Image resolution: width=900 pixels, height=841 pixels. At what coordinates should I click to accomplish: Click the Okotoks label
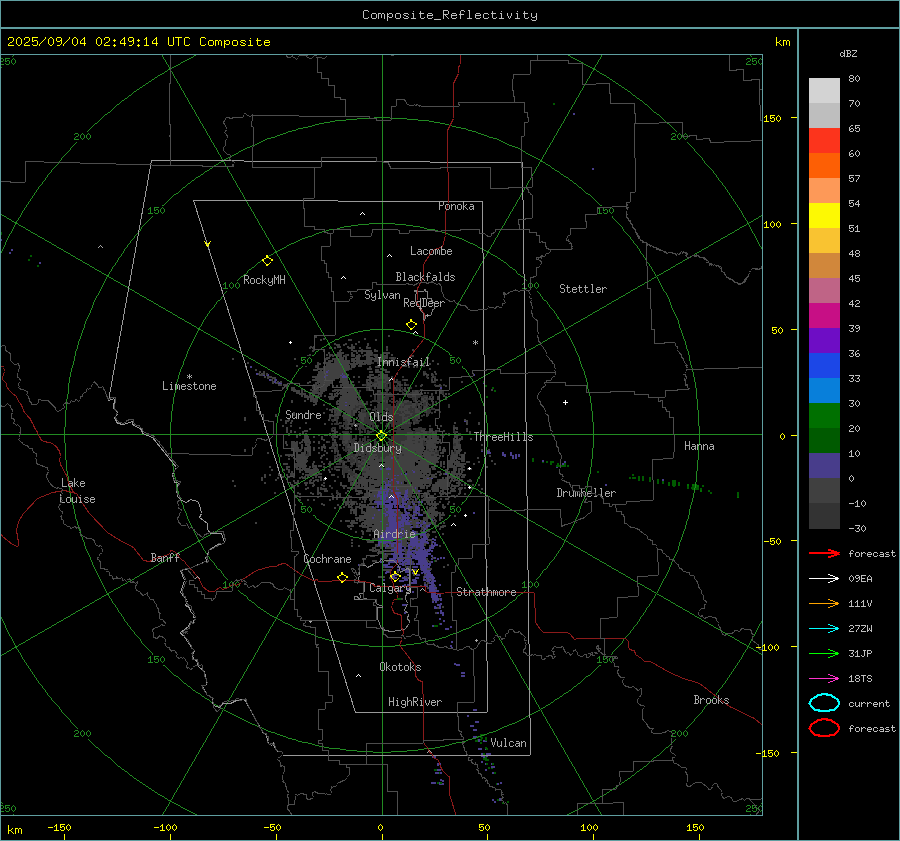click(400, 667)
